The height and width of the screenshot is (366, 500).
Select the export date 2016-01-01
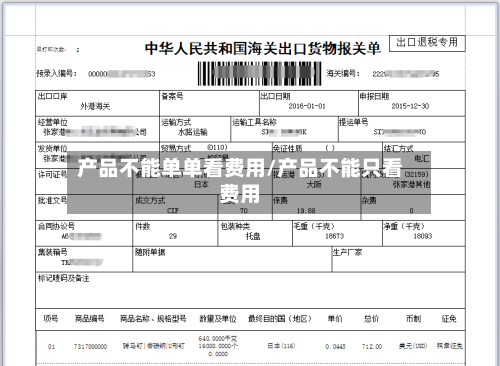(307, 106)
